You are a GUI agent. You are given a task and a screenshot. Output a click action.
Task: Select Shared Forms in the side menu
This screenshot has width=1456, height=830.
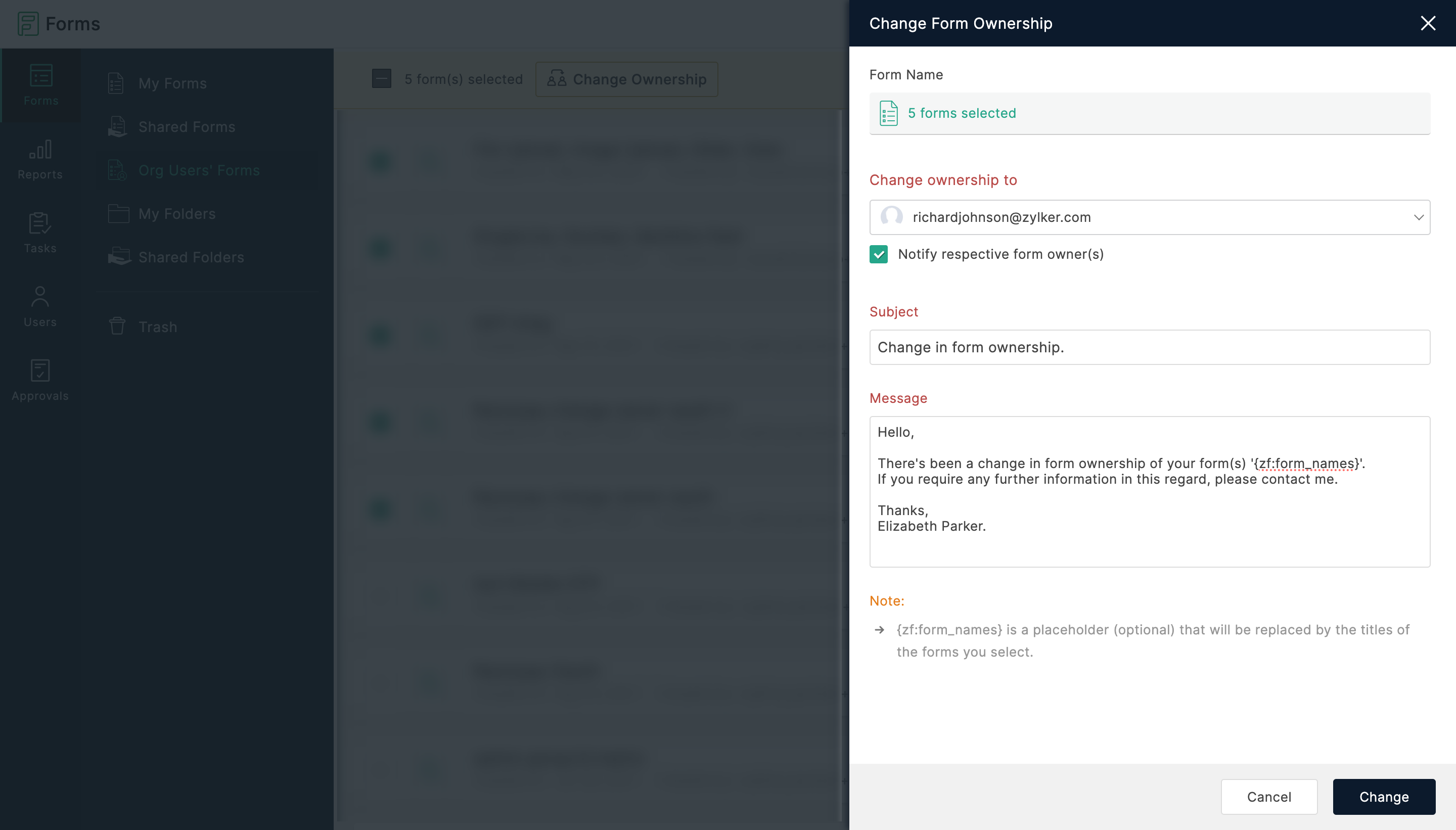click(187, 126)
